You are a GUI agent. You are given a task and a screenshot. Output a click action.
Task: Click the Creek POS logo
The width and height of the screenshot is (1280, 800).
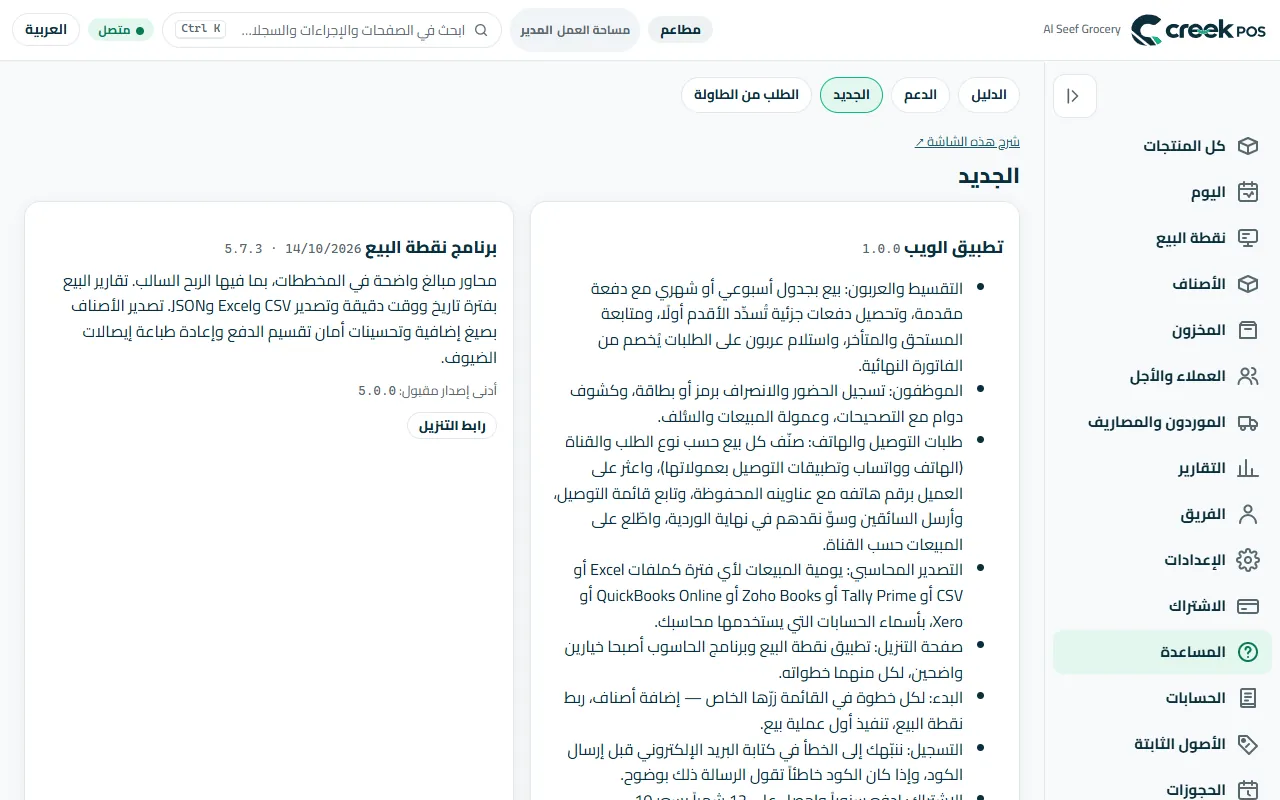tap(1199, 30)
